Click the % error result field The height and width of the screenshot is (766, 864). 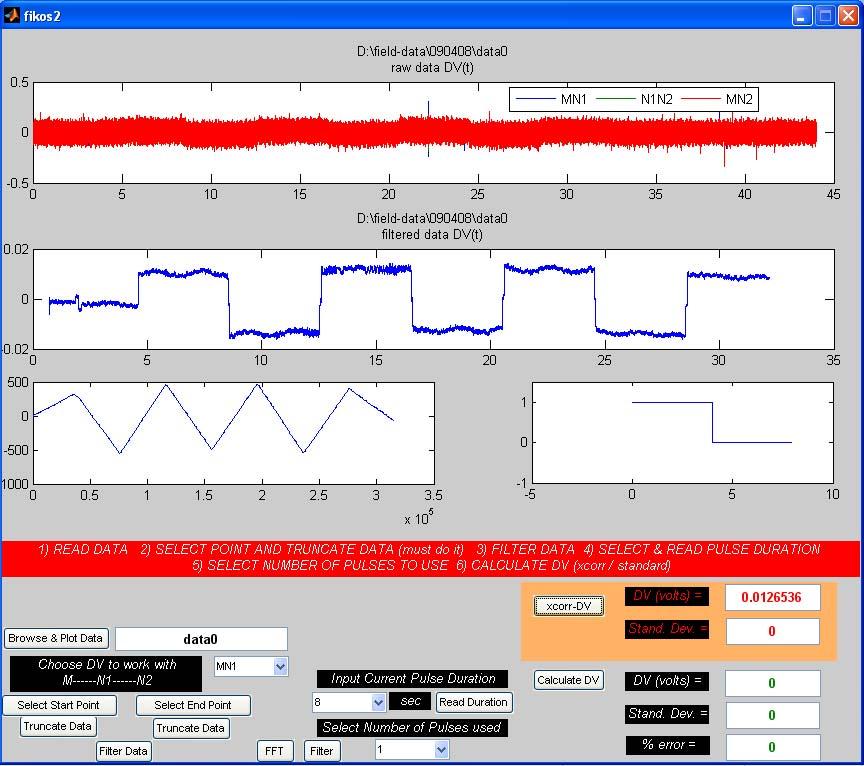[772, 747]
